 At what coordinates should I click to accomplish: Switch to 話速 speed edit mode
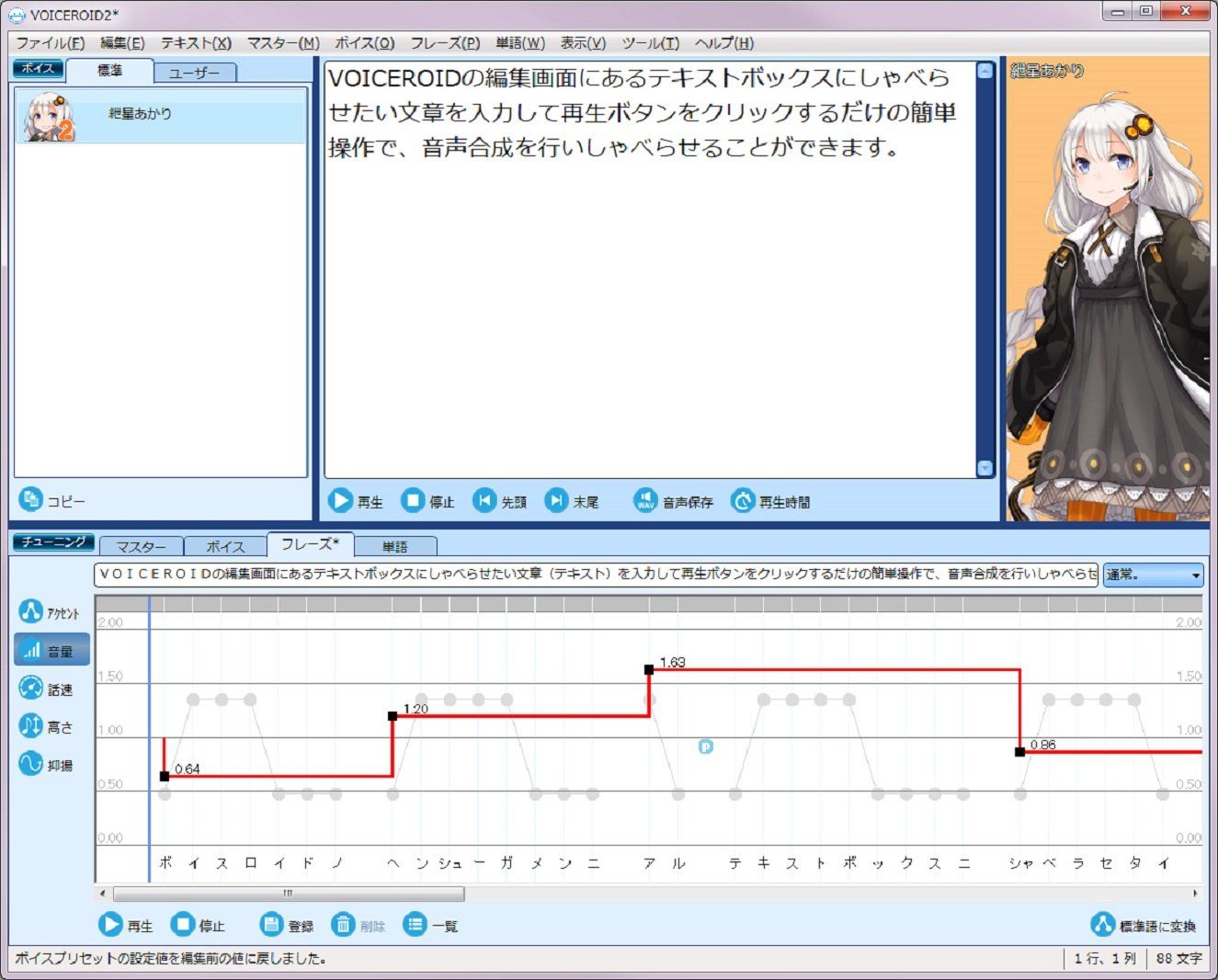point(31,689)
